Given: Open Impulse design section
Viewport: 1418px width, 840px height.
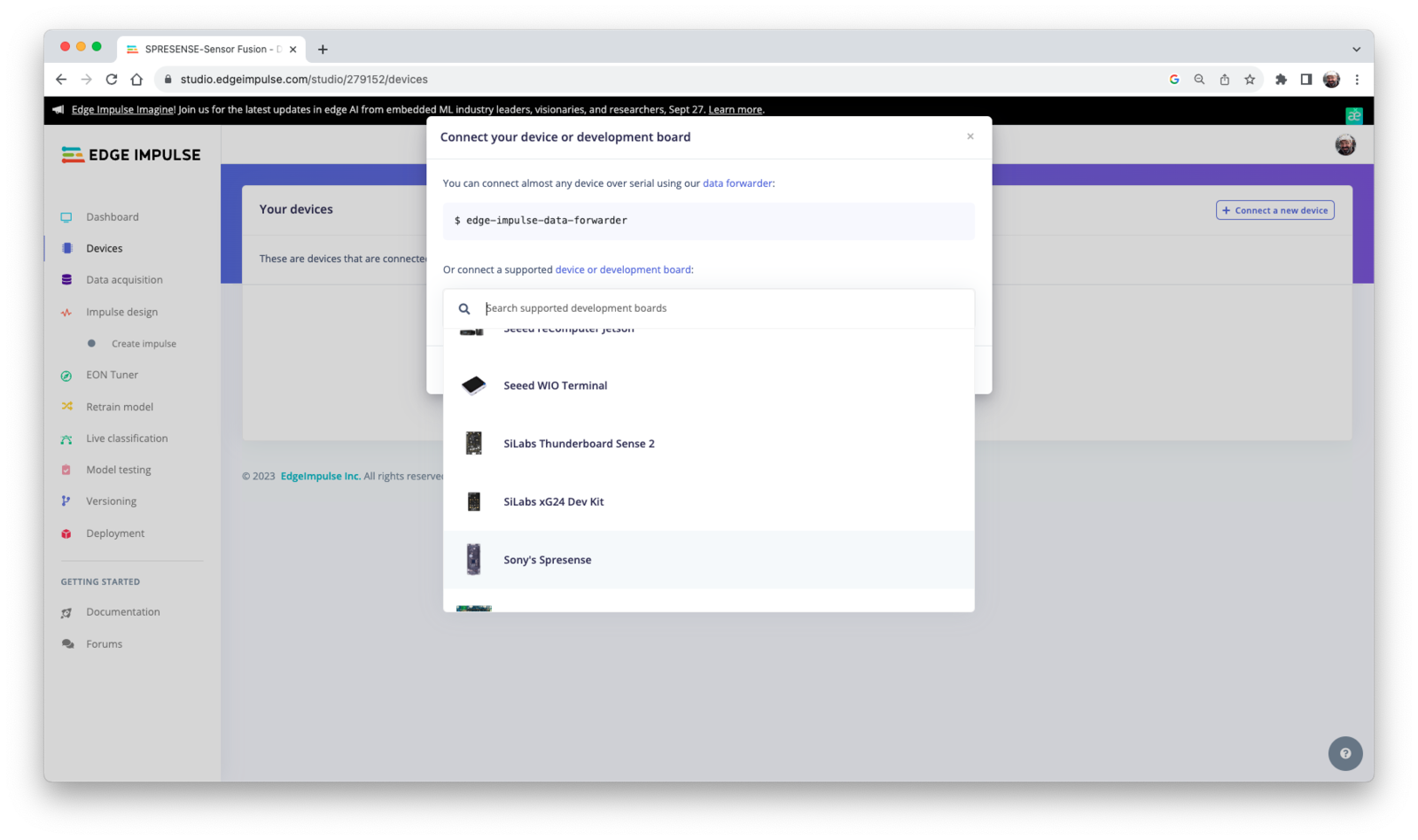Looking at the screenshot, I should [121, 312].
